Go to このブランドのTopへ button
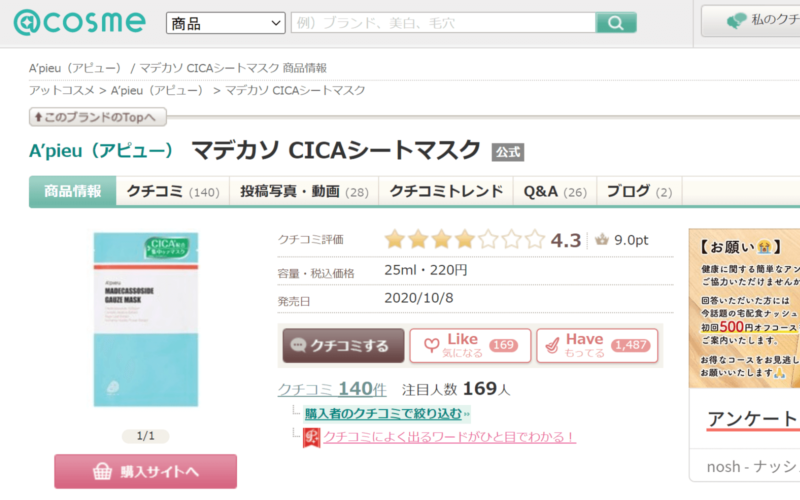This screenshot has height=500, width=800. pos(97,117)
